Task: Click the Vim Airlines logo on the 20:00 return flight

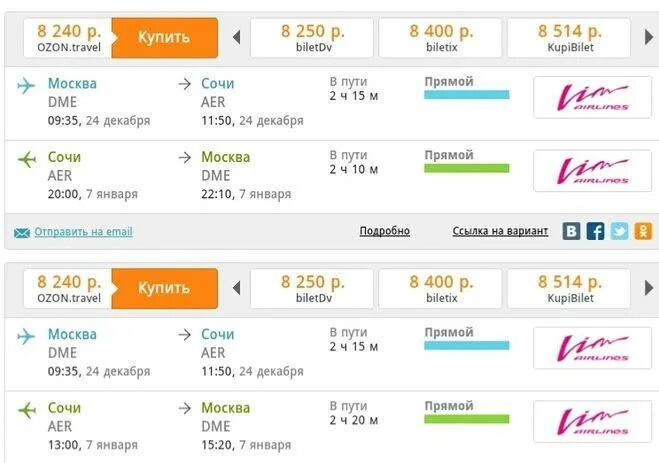Action: (592, 171)
